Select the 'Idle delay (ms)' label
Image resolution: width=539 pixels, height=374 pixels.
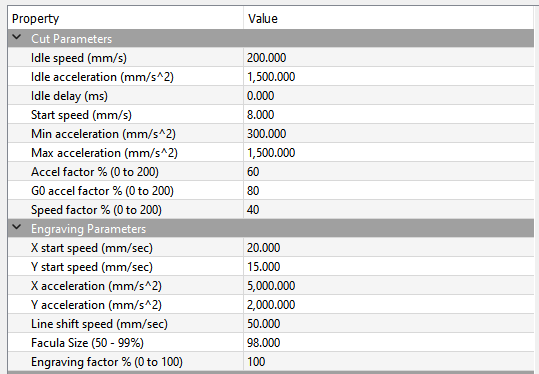pyautogui.click(x=69, y=96)
